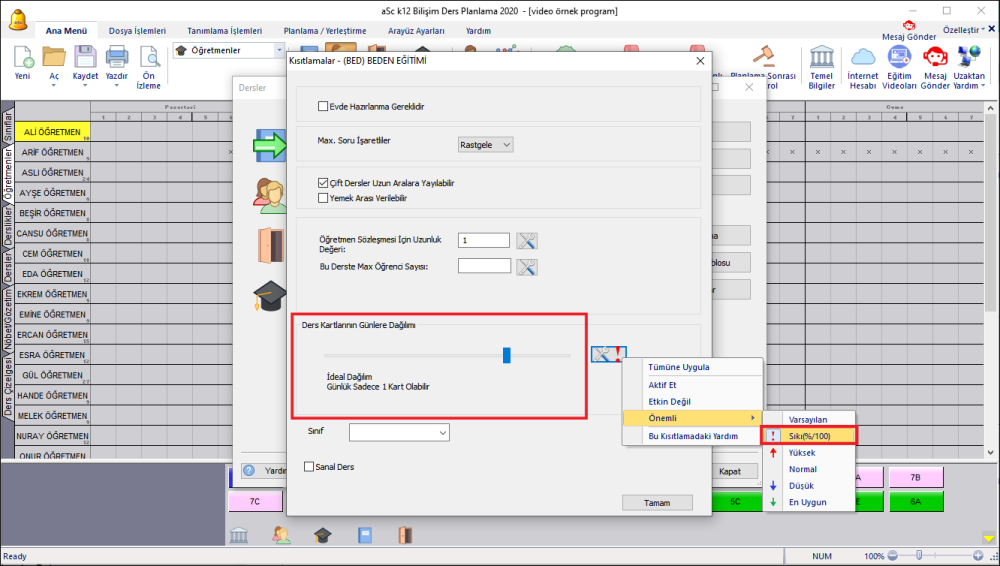The image size is (1000, 566).
Task: Click the bottom bar school building icon
Action: (x=239, y=535)
